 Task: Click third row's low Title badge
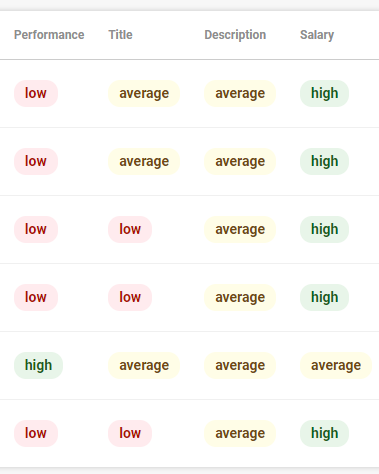(x=130, y=229)
